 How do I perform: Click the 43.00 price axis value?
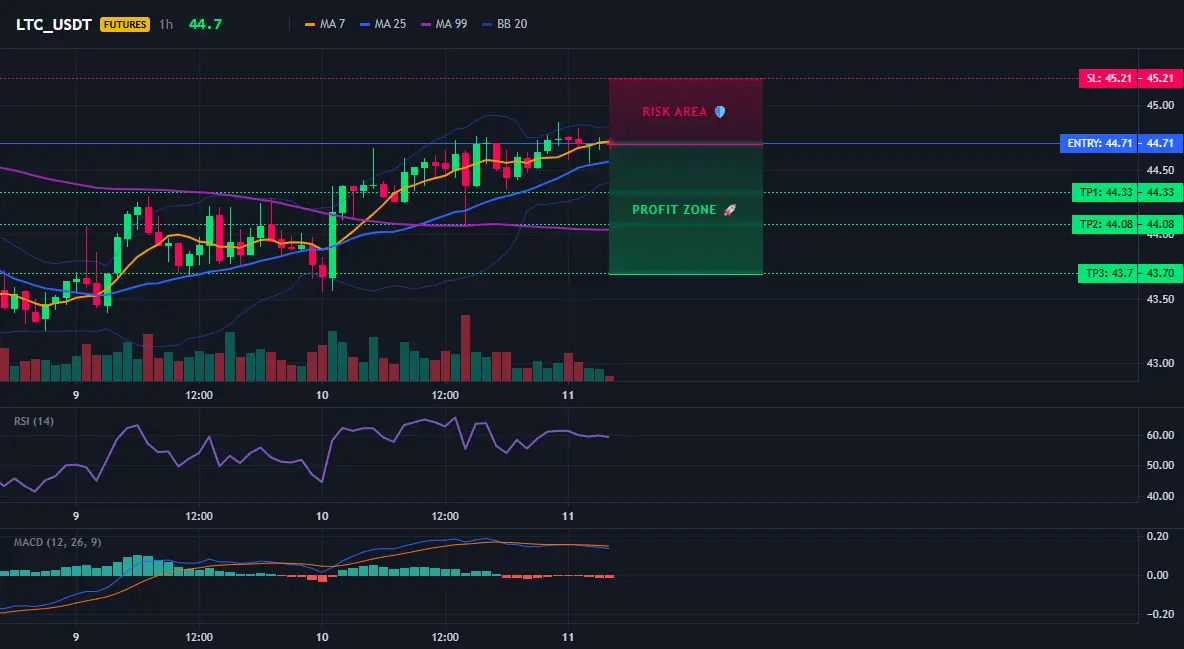[1161, 363]
